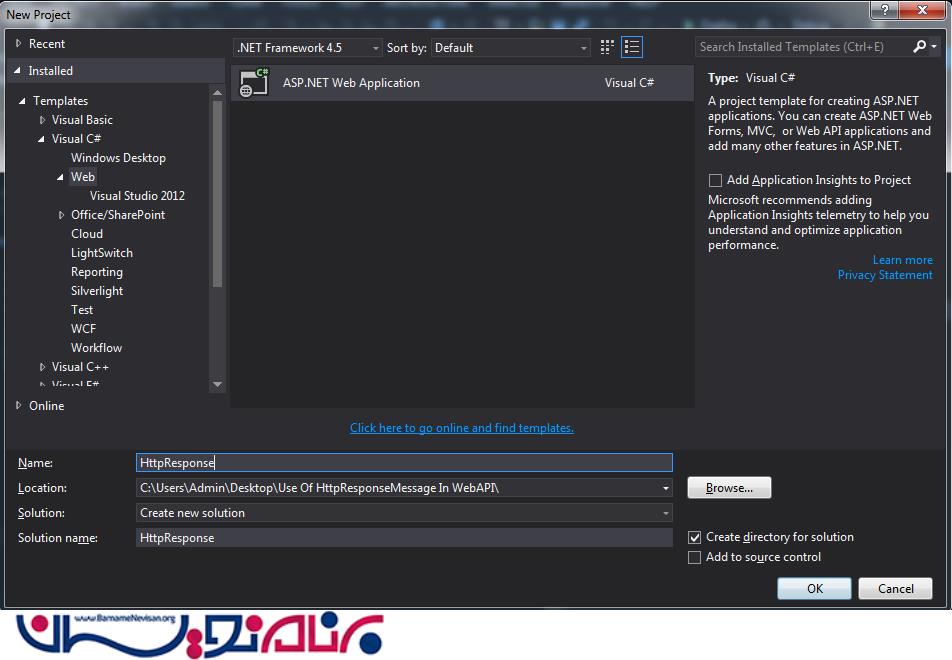
Task: Click the Solution name input field
Action: pos(404,538)
